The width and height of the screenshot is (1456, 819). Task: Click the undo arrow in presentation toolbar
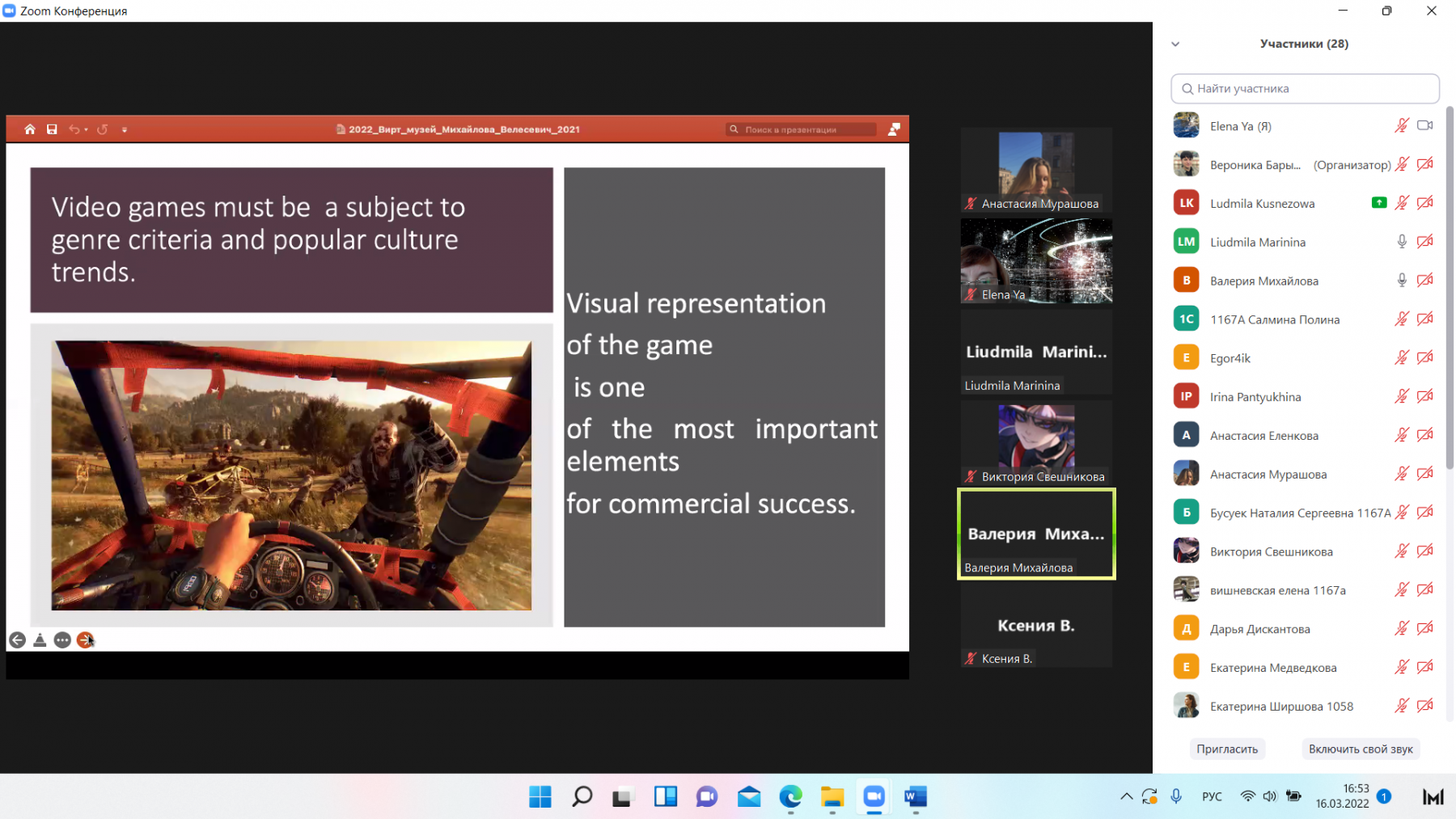[x=74, y=129]
